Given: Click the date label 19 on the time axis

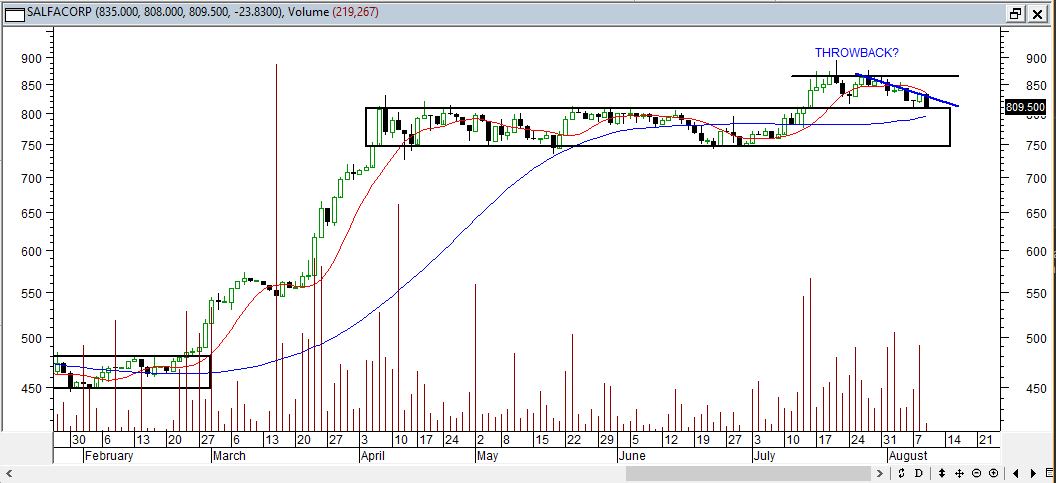Looking at the screenshot, I should [702, 439].
